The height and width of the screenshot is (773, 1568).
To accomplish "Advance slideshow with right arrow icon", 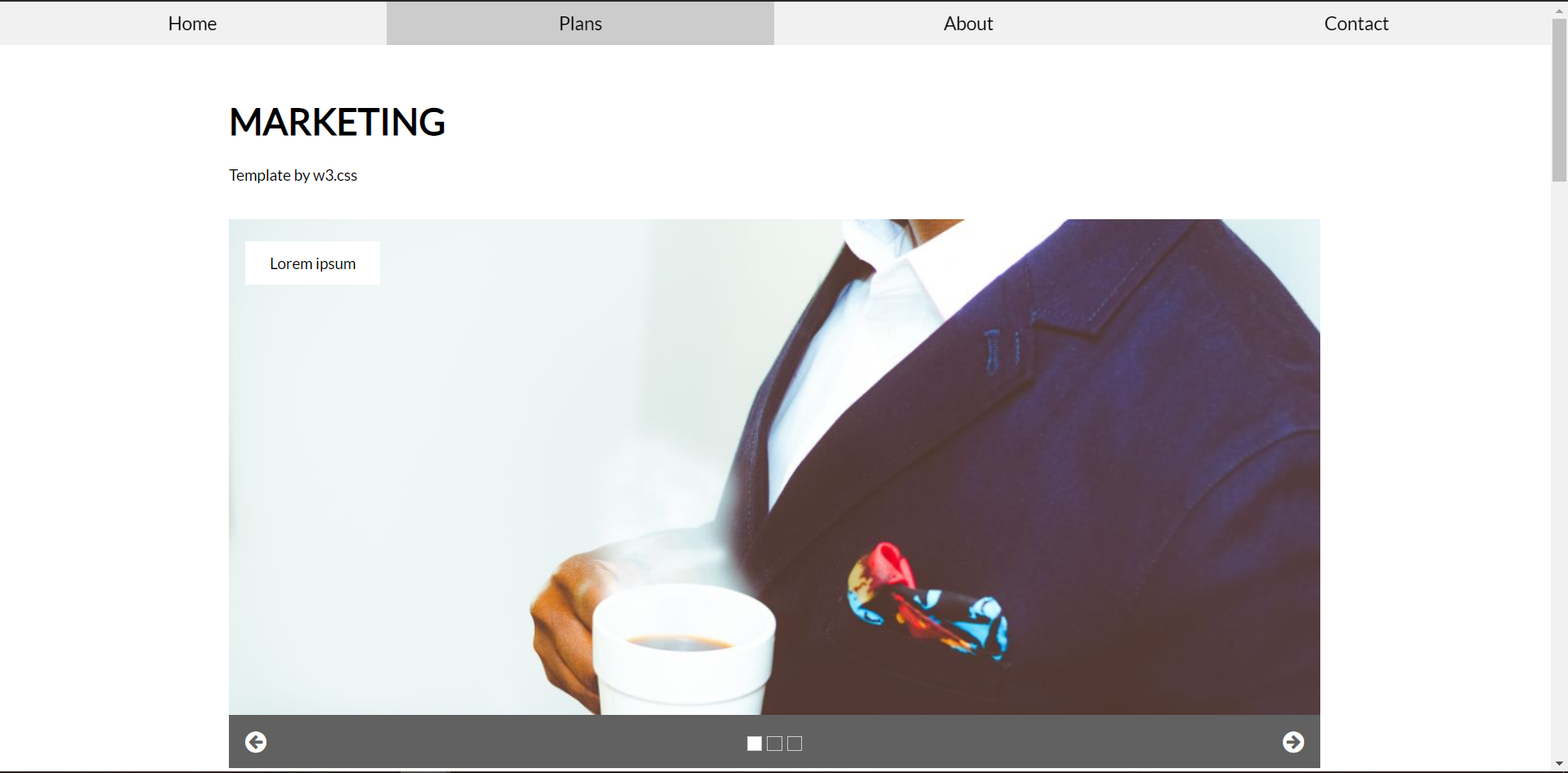I will coord(1293,742).
